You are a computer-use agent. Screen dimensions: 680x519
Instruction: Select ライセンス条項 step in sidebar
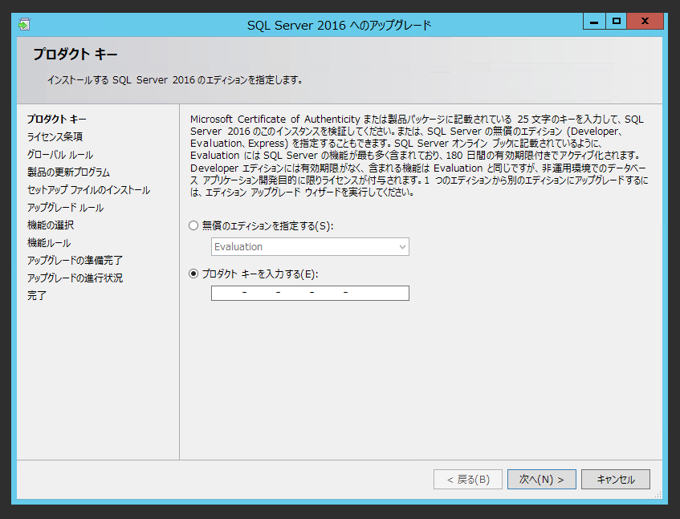tap(55, 137)
